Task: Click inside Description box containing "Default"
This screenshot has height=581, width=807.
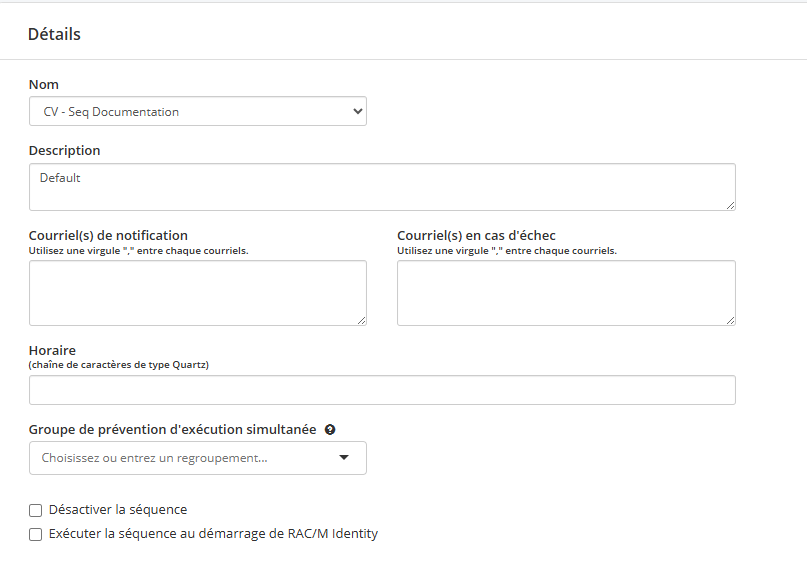Action: click(380, 186)
